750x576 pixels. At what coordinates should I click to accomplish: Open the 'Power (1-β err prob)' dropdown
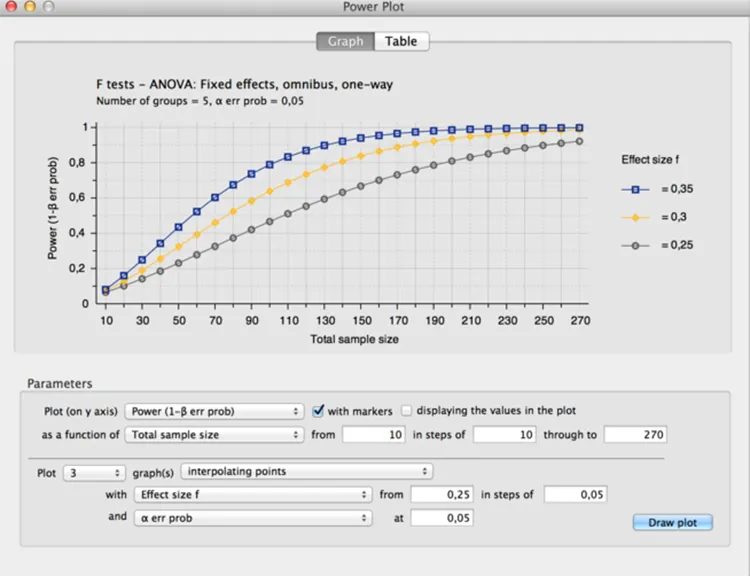coord(214,411)
